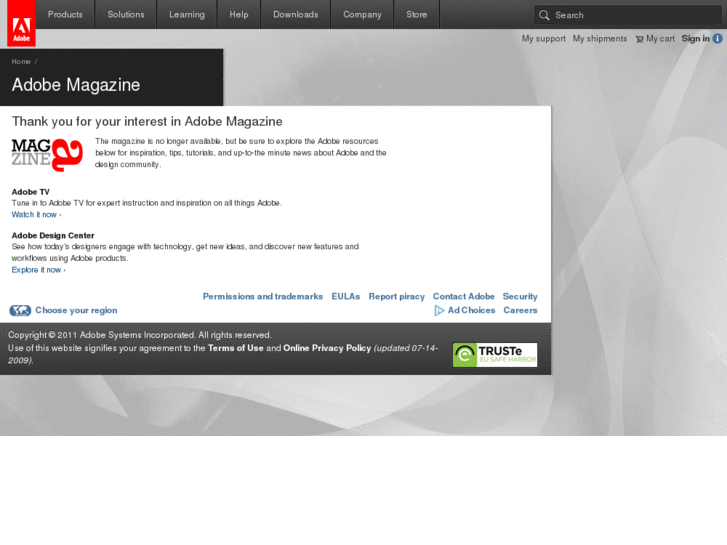This screenshot has width=727, height=545.
Task: Click the red Adobe logo
Action: pyautogui.click(x=21, y=23)
